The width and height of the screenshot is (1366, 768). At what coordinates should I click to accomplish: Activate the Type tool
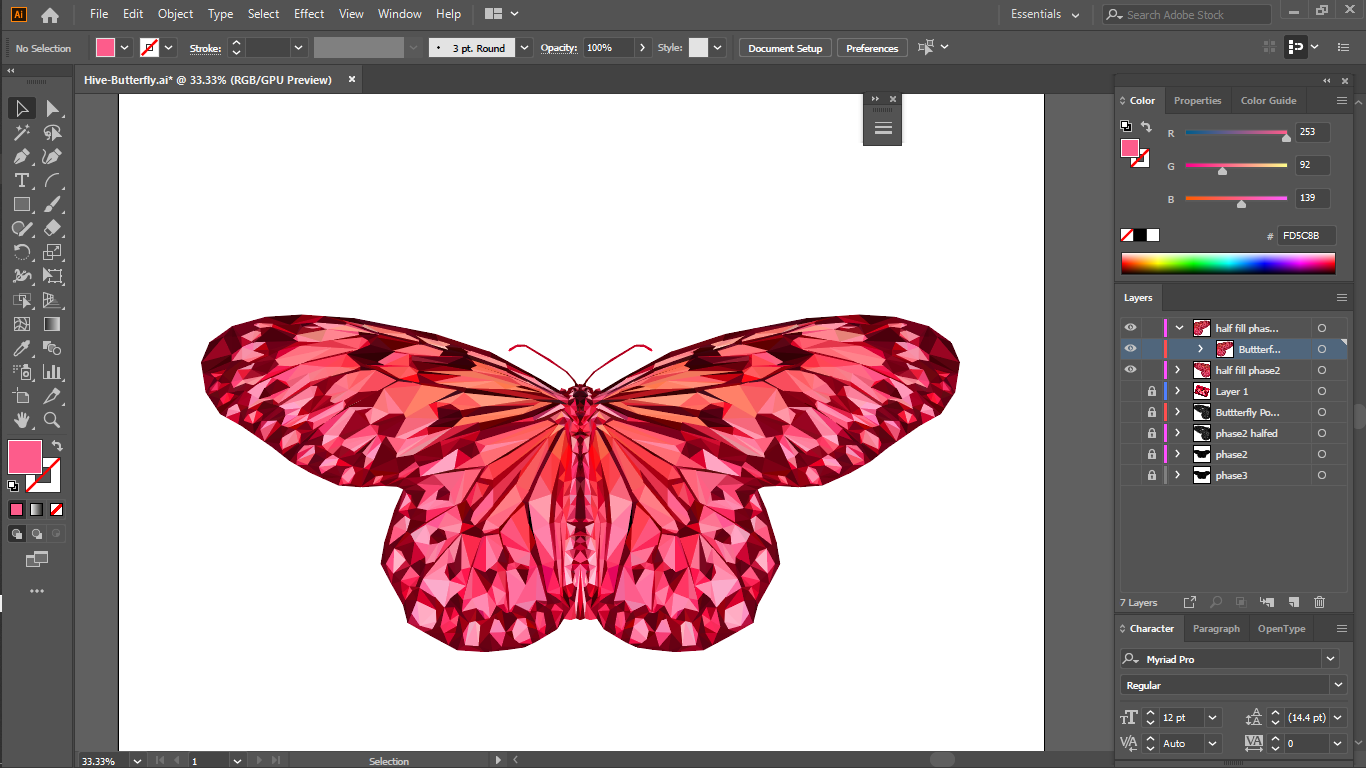coord(21,180)
